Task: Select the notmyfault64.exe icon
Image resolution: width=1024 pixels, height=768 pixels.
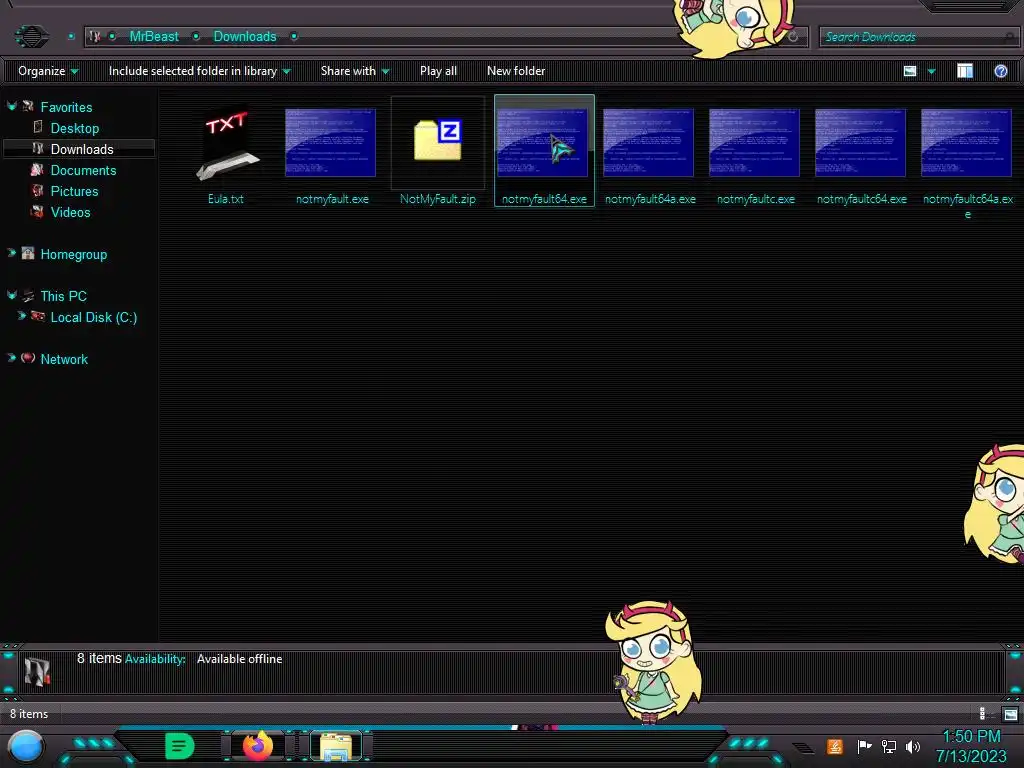Action: 542,142
